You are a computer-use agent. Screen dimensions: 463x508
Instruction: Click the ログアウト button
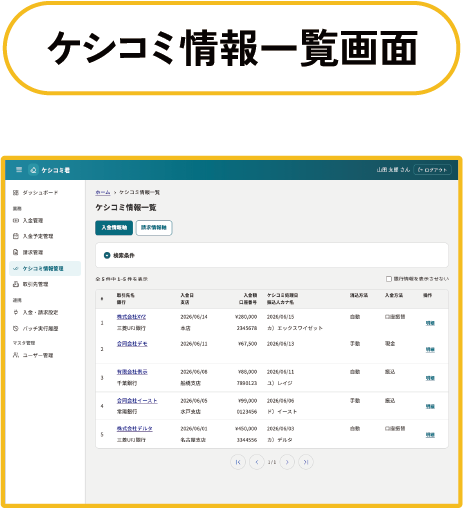pos(432,170)
